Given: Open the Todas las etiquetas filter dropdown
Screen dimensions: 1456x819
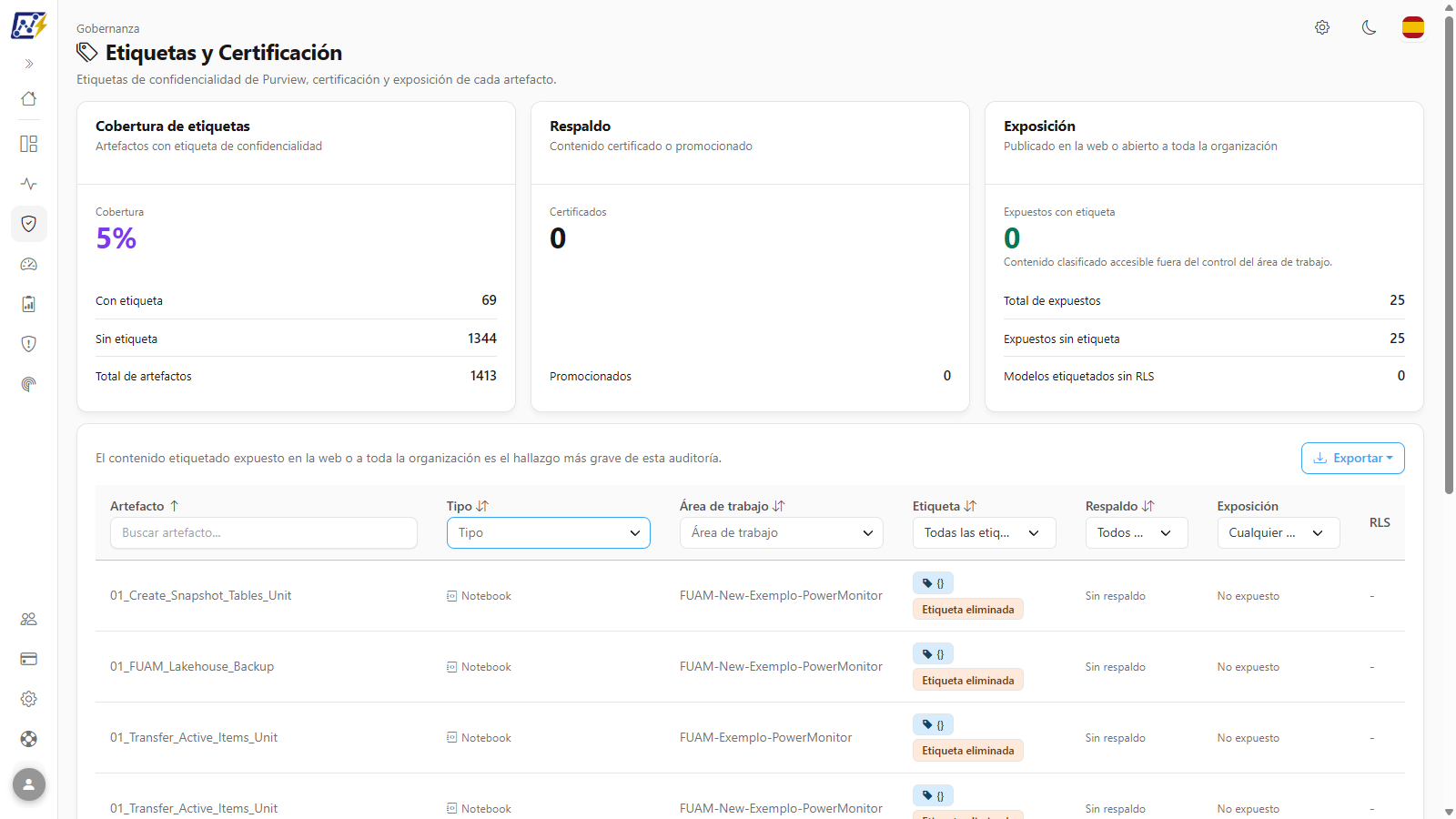Looking at the screenshot, I should 985,533.
